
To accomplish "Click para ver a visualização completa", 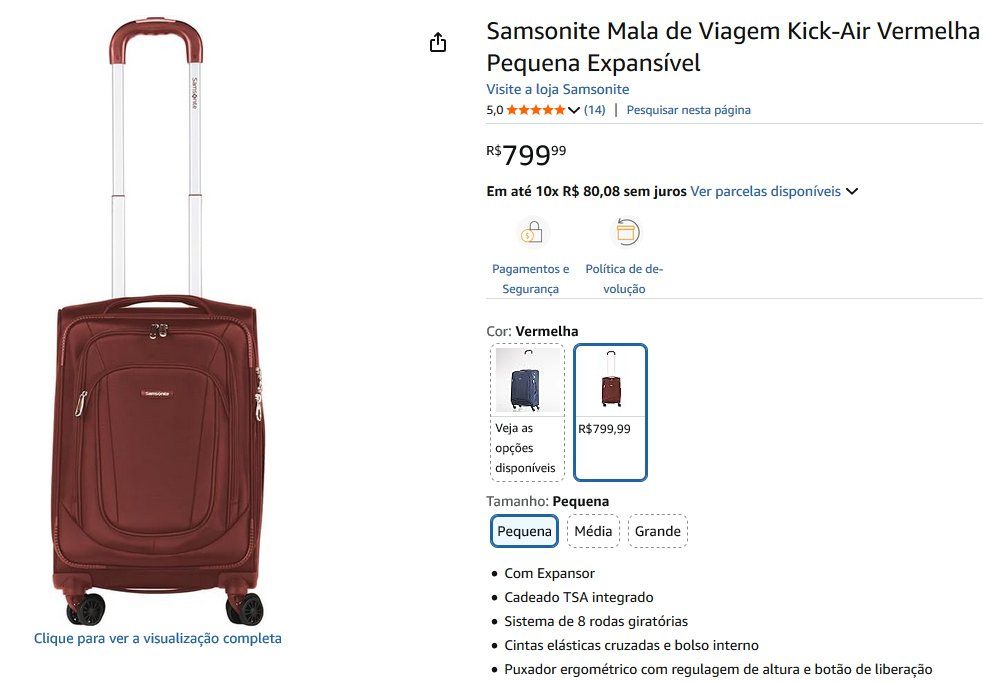I will coord(157,638).
